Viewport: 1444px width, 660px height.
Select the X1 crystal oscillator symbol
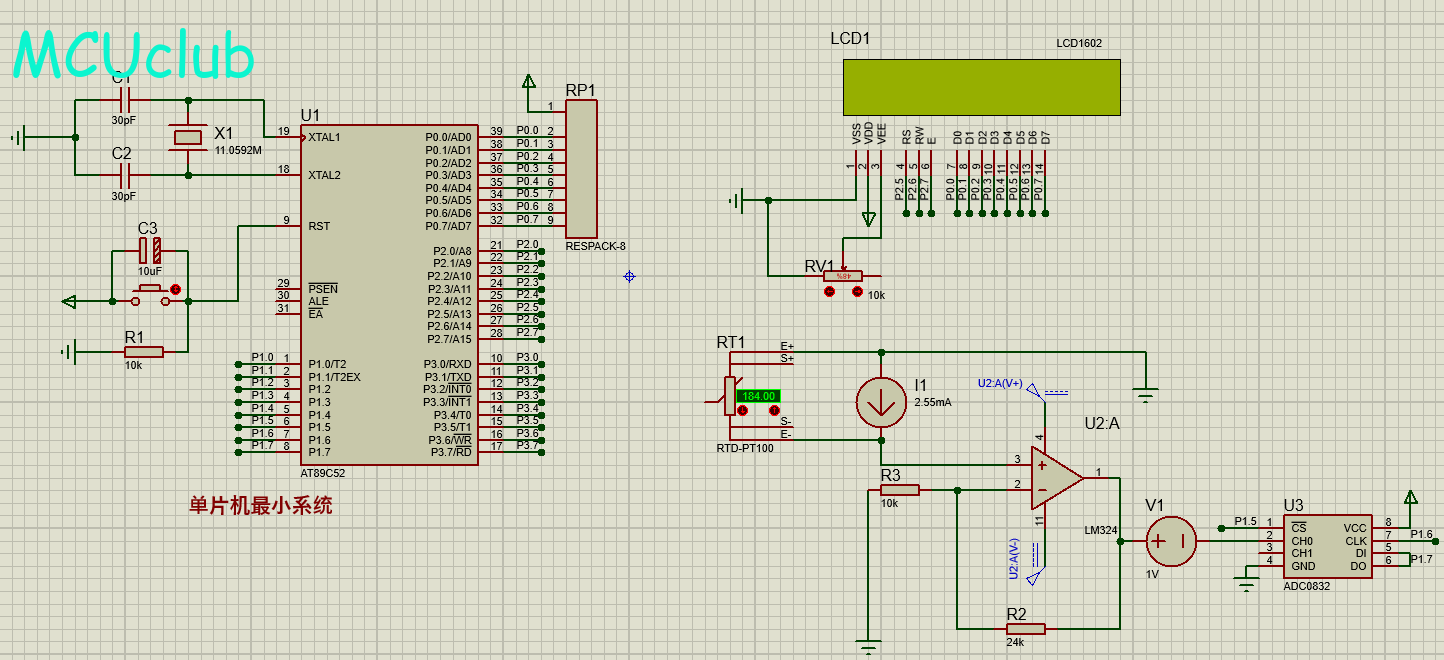click(188, 137)
